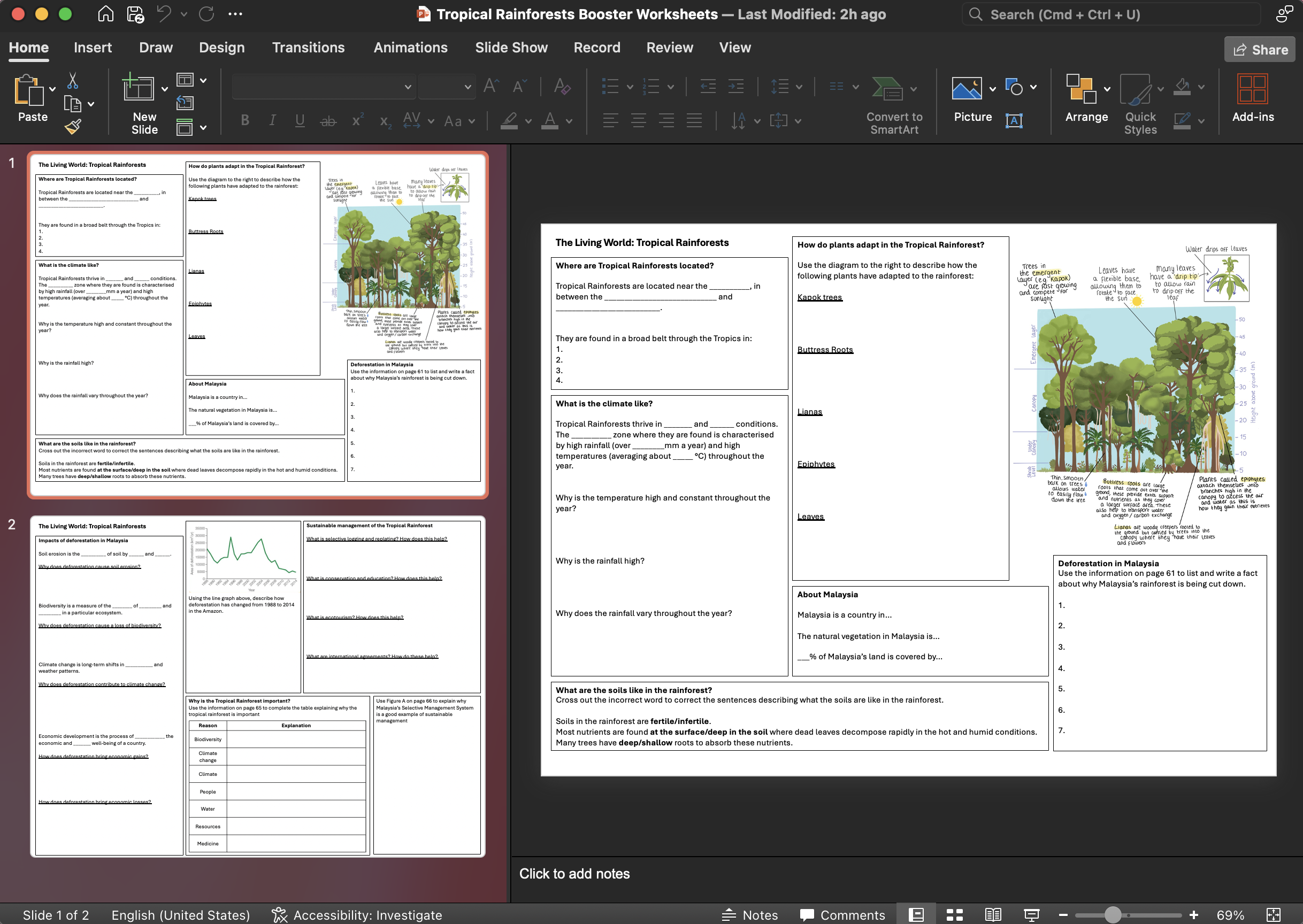This screenshot has width=1303, height=924.
Task: Click Accessibility: Investigate in status bar
Action: 357,915
